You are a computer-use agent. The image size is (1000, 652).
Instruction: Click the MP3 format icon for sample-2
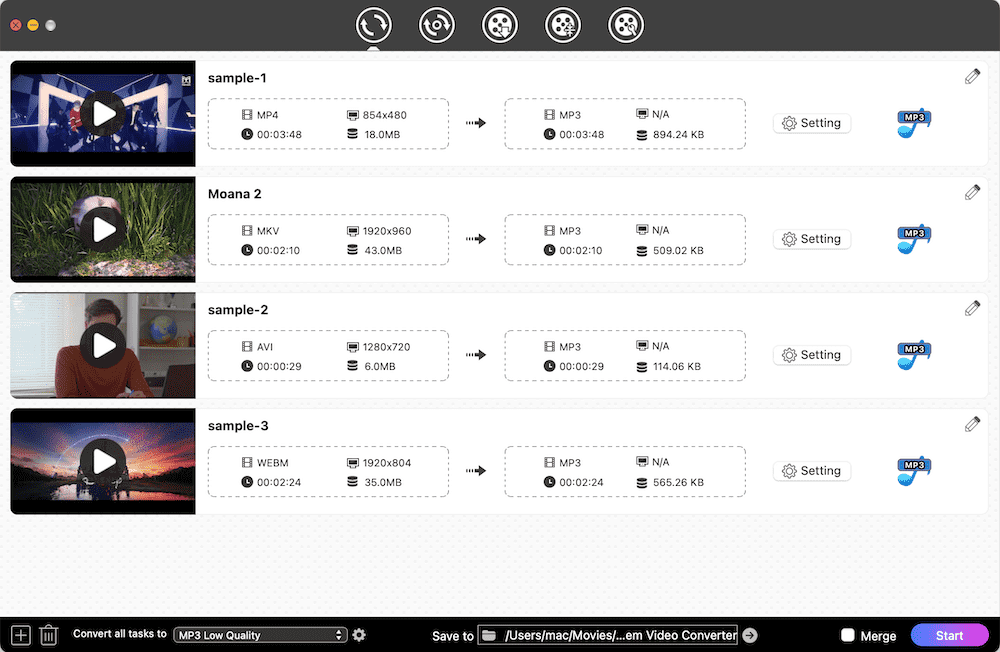(914, 355)
